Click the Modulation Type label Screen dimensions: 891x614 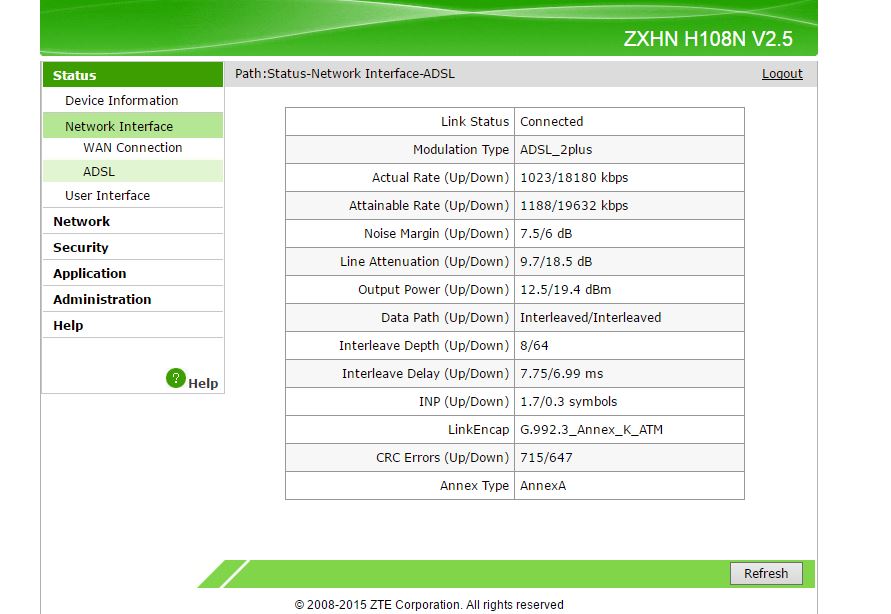461,149
